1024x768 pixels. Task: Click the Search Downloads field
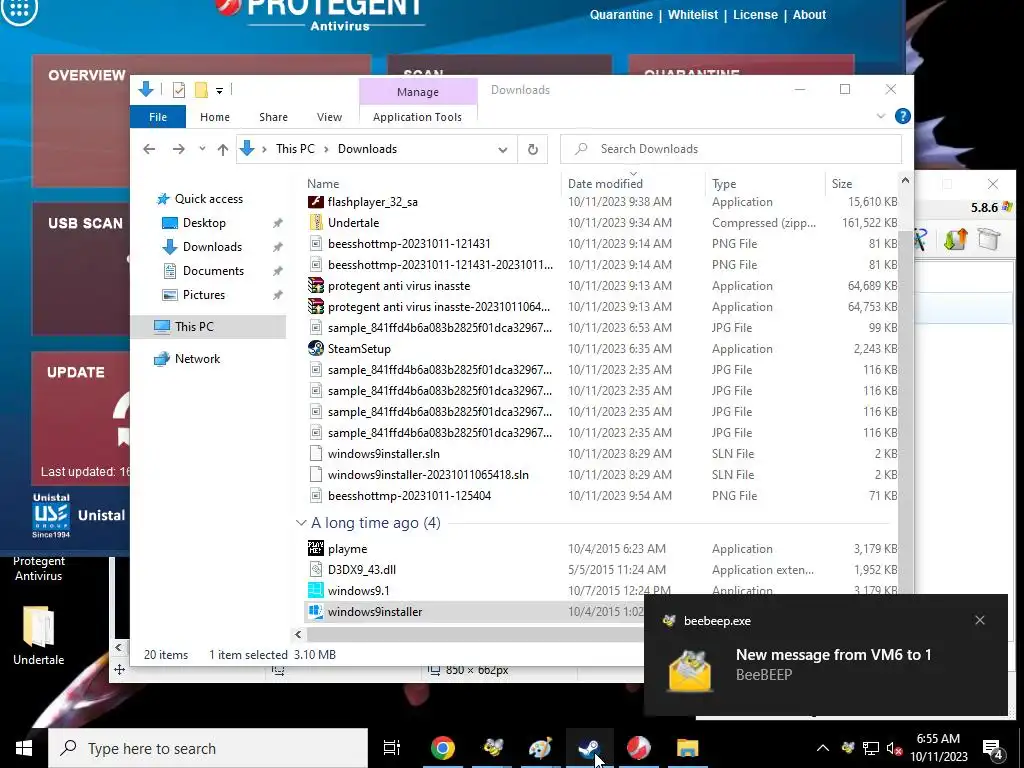(x=731, y=149)
